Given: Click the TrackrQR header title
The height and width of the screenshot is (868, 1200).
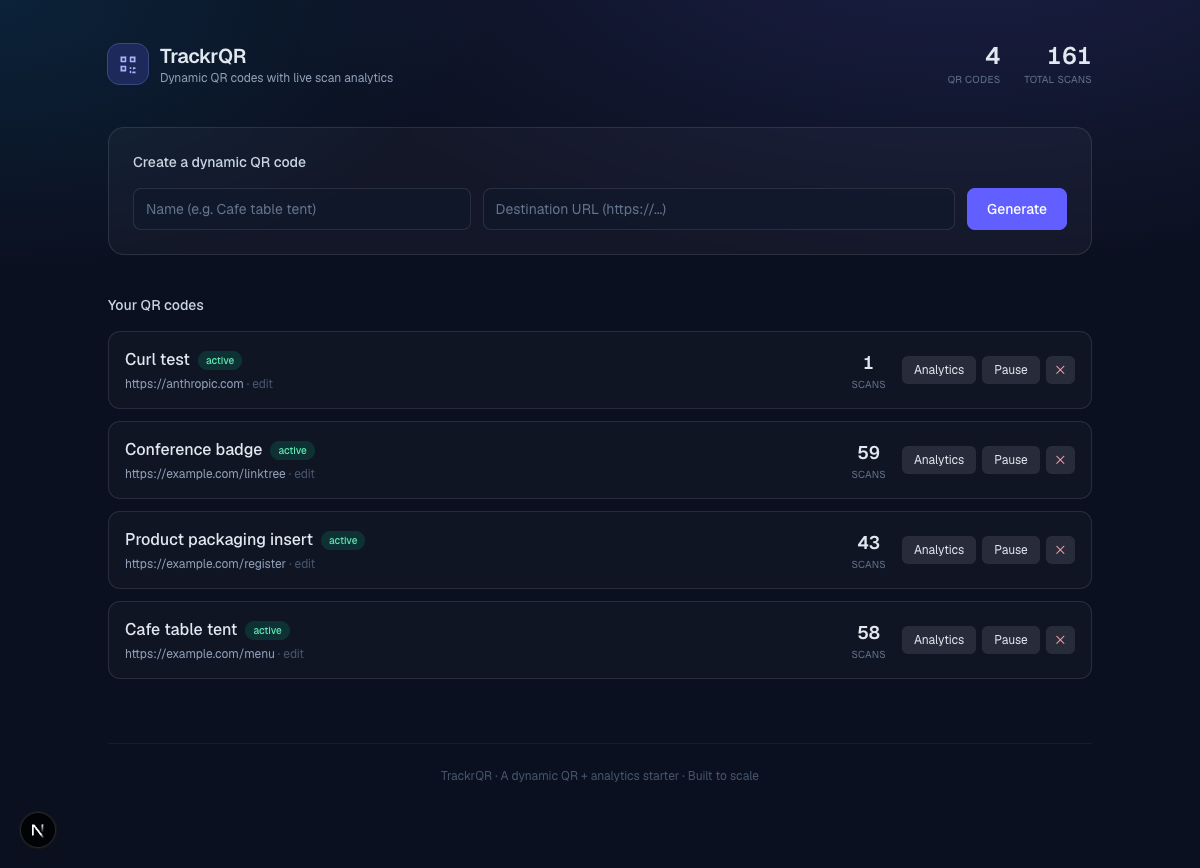Looking at the screenshot, I should (203, 56).
